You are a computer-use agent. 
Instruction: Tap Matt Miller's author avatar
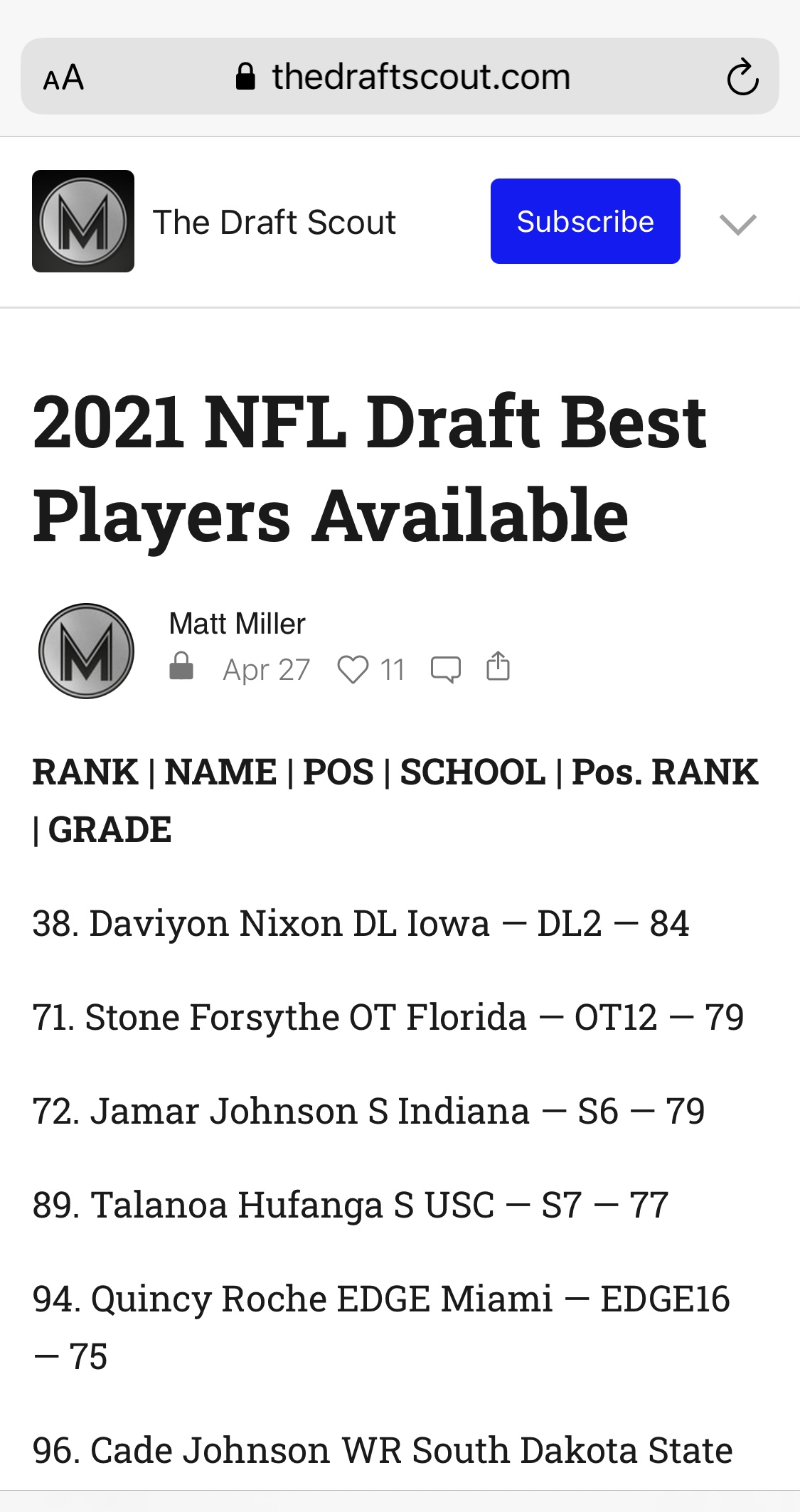86,651
